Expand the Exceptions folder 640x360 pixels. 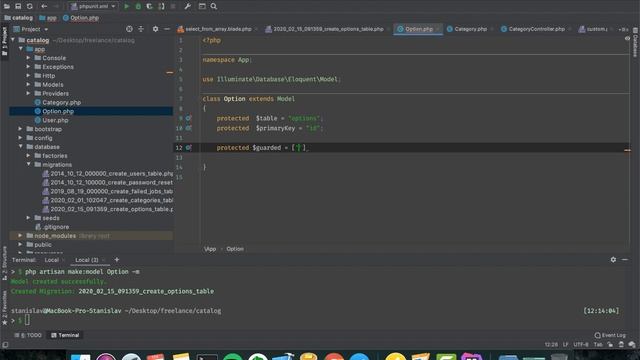pyautogui.click(x=29, y=67)
